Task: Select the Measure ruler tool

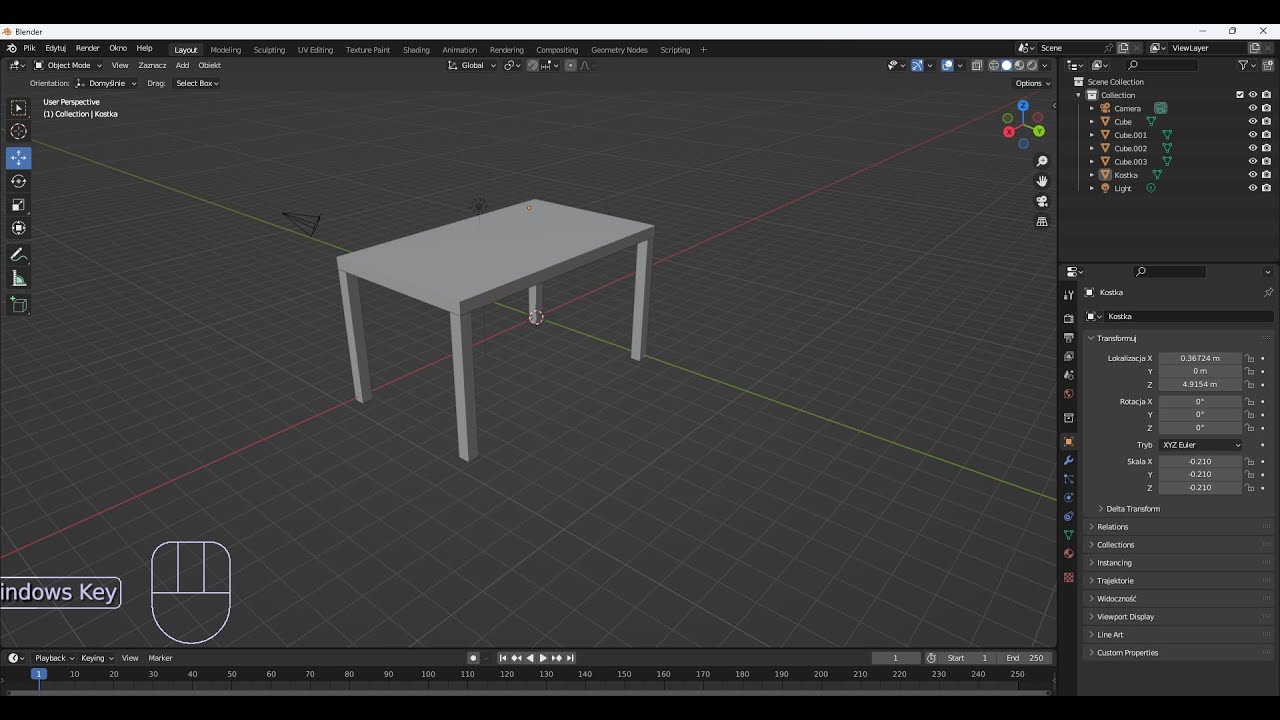Action: coord(19,279)
